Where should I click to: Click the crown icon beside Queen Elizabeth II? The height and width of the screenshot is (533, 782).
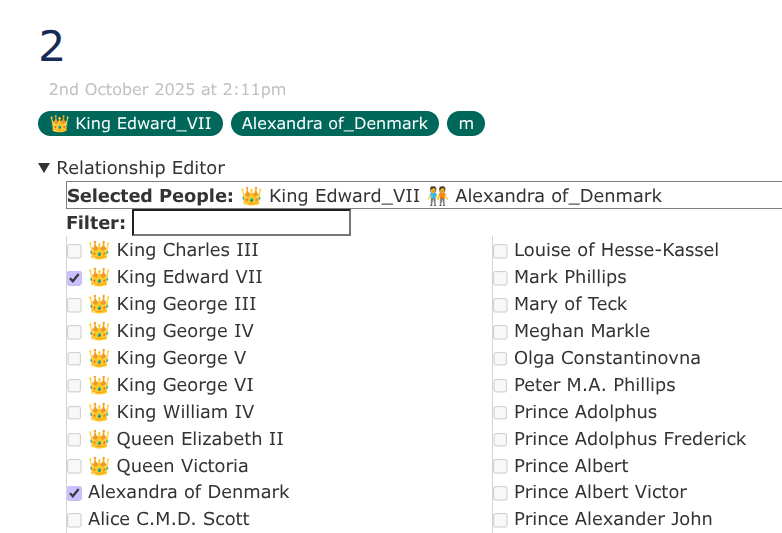(x=98, y=439)
